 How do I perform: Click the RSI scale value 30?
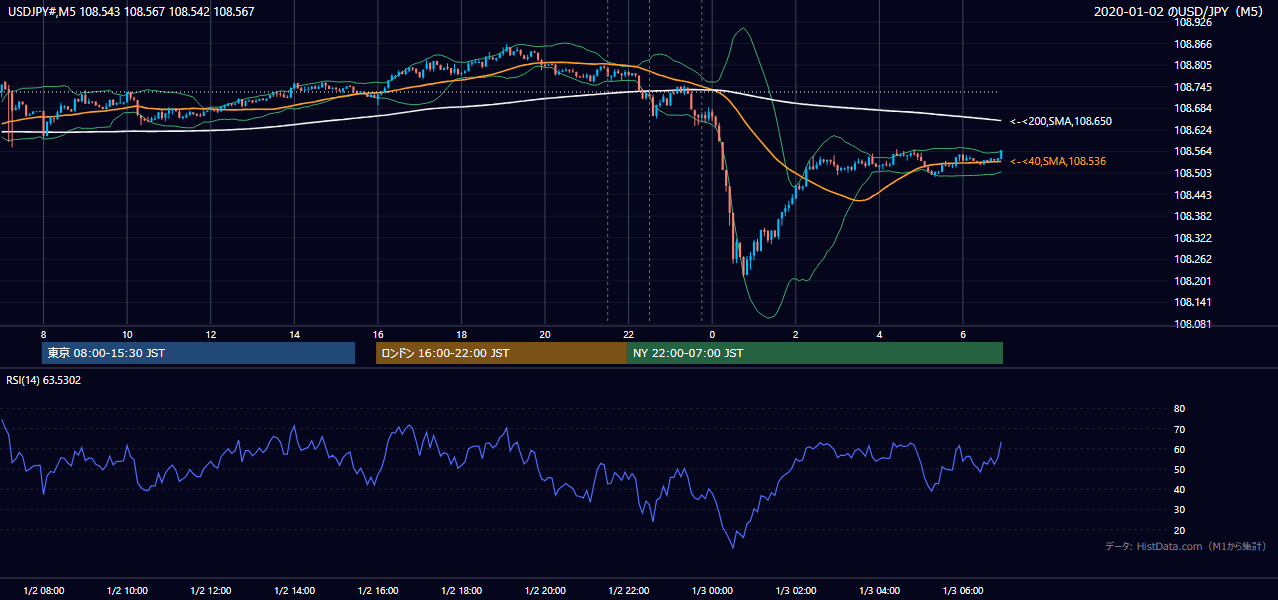[x=1179, y=510]
